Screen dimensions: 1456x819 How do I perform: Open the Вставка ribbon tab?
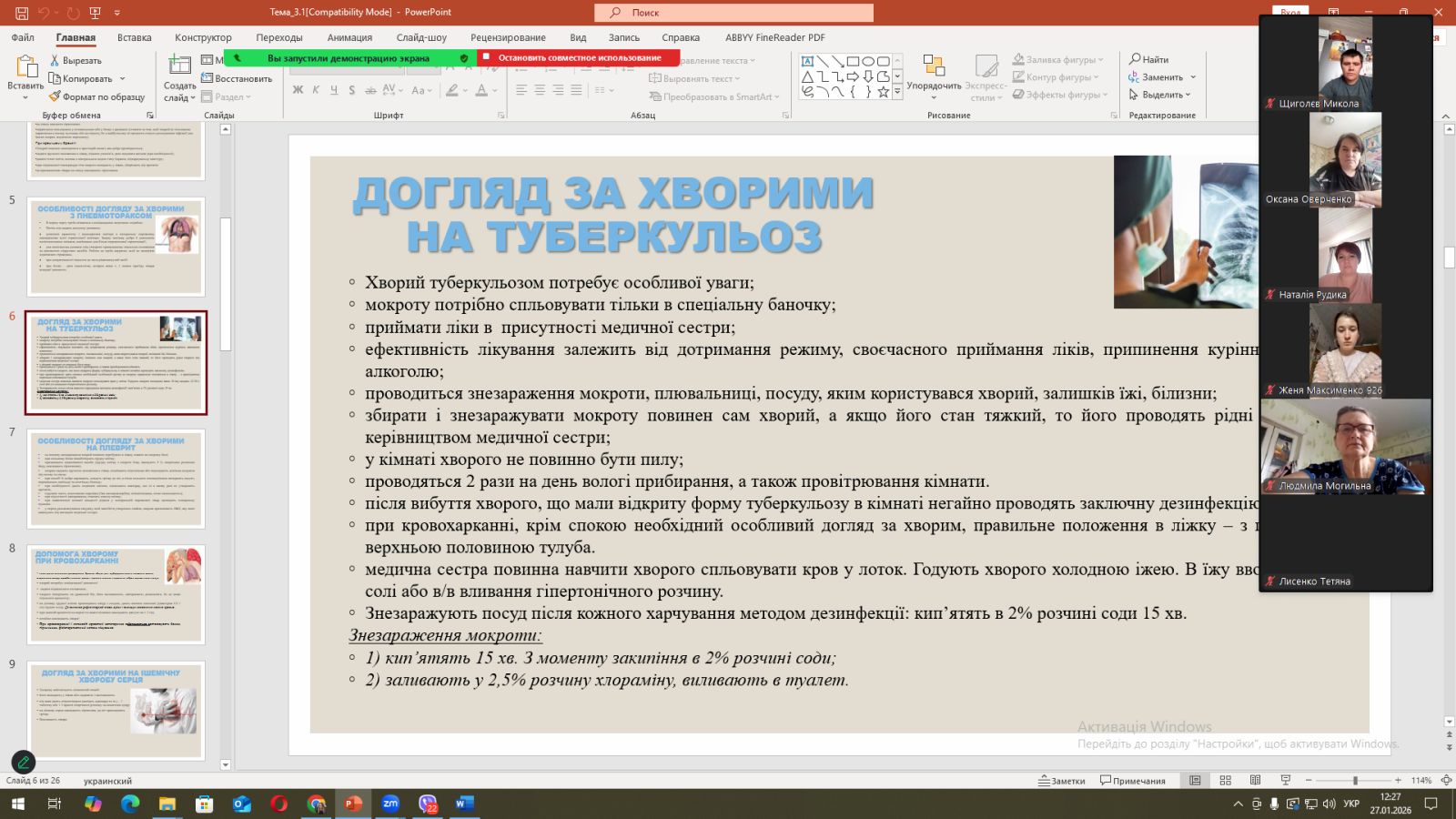134,37
